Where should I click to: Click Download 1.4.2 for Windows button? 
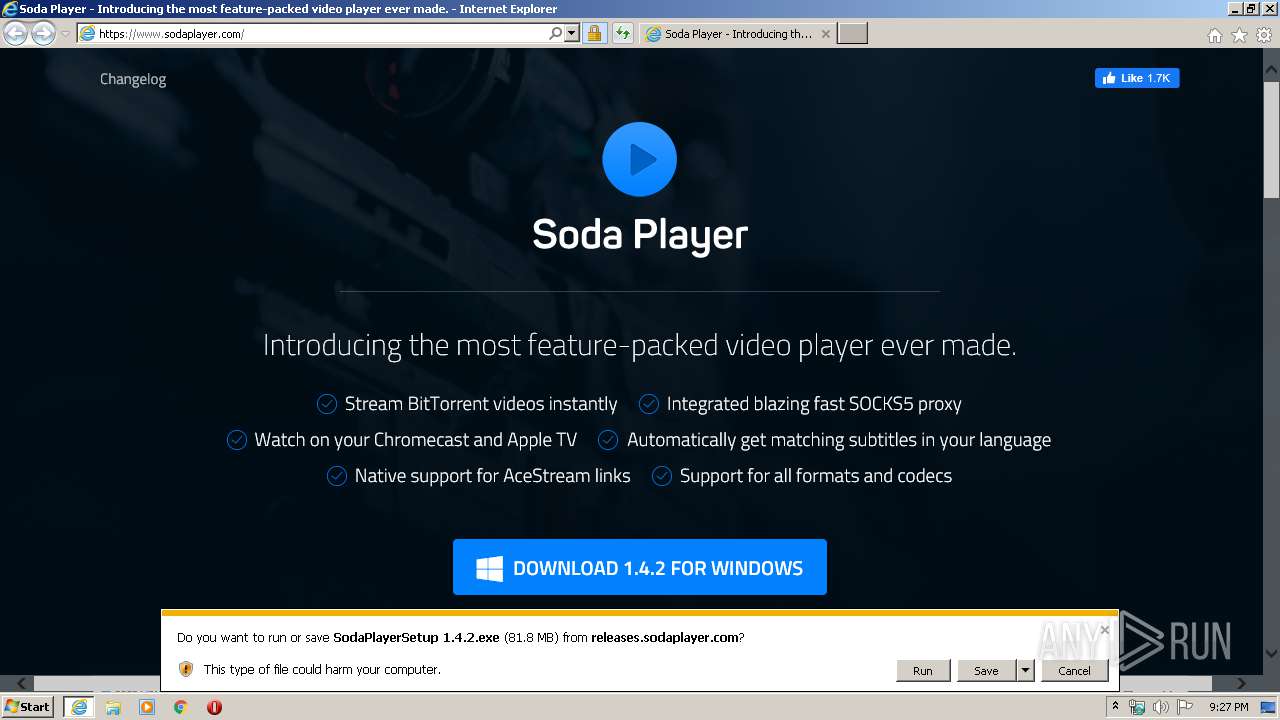(640, 567)
